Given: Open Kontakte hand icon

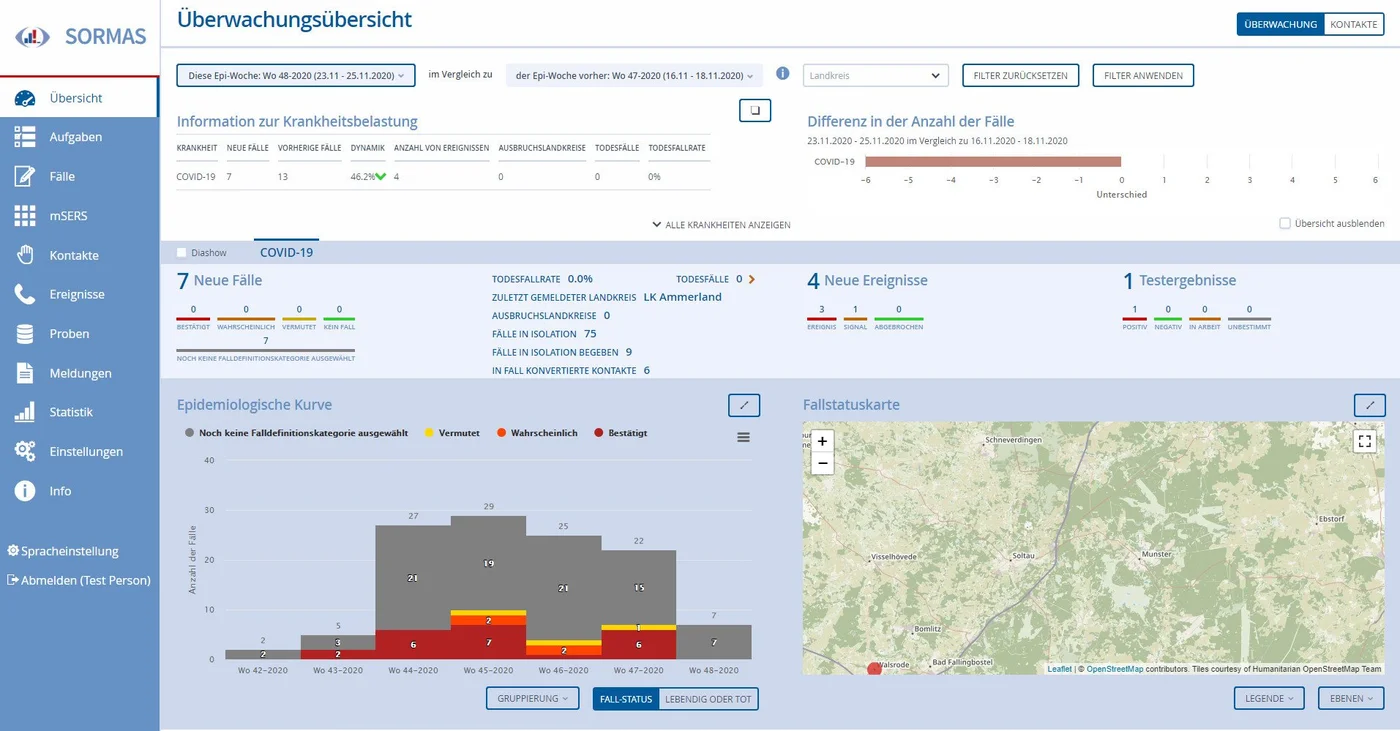Looking at the screenshot, I should (25, 255).
